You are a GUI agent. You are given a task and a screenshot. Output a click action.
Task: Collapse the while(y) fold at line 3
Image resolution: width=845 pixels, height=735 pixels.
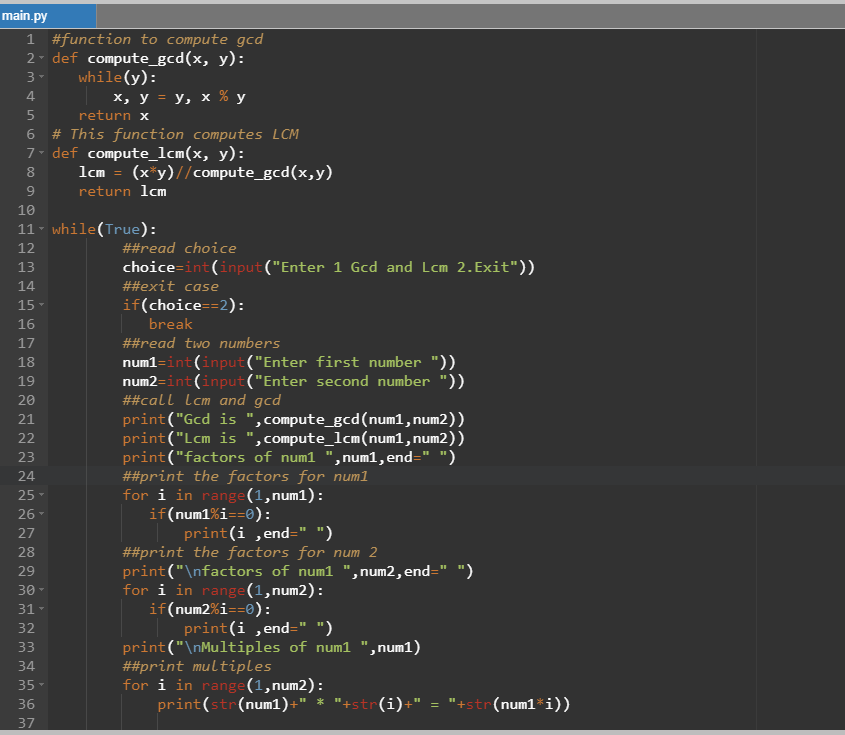click(x=42, y=77)
